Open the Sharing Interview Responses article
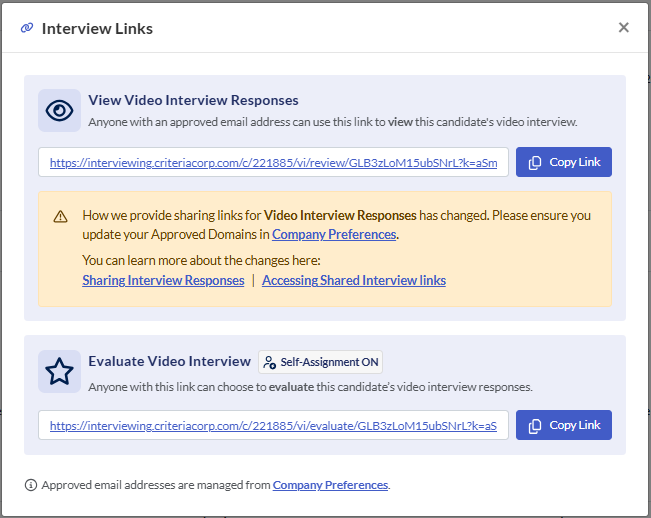Image resolution: width=651 pixels, height=518 pixels. coord(163,281)
